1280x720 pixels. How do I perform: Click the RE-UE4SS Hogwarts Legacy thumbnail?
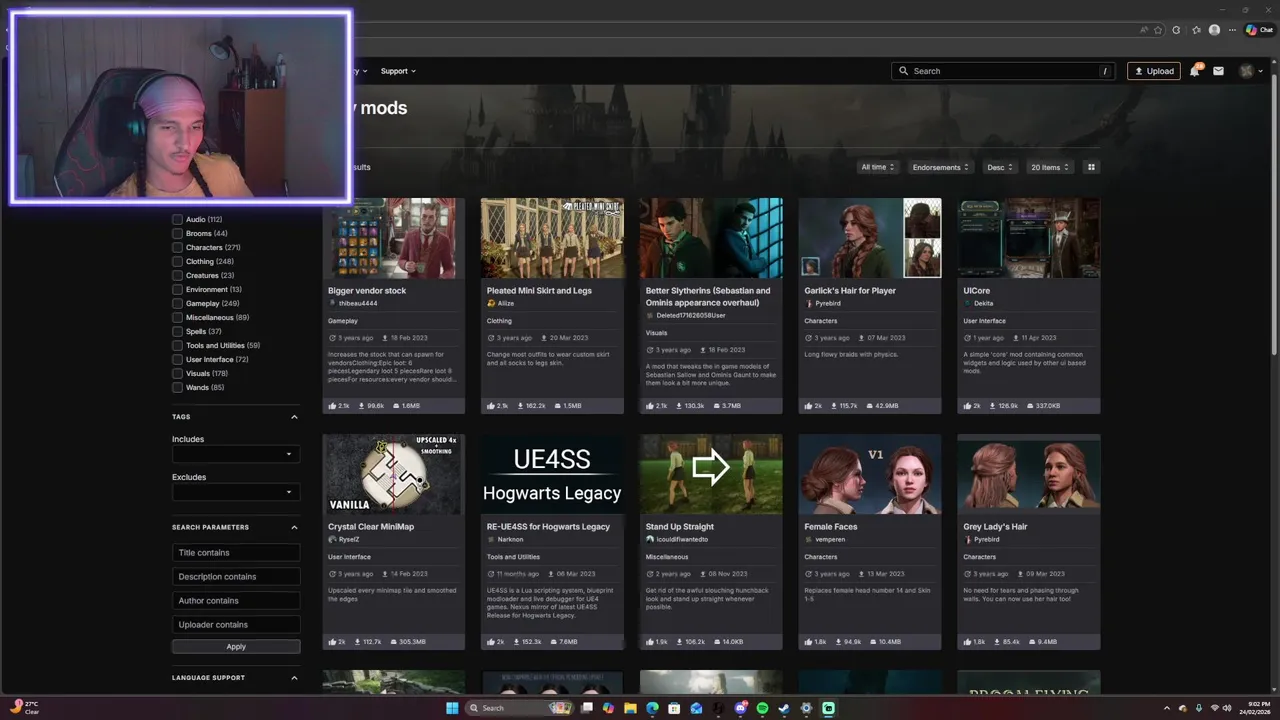(552, 474)
